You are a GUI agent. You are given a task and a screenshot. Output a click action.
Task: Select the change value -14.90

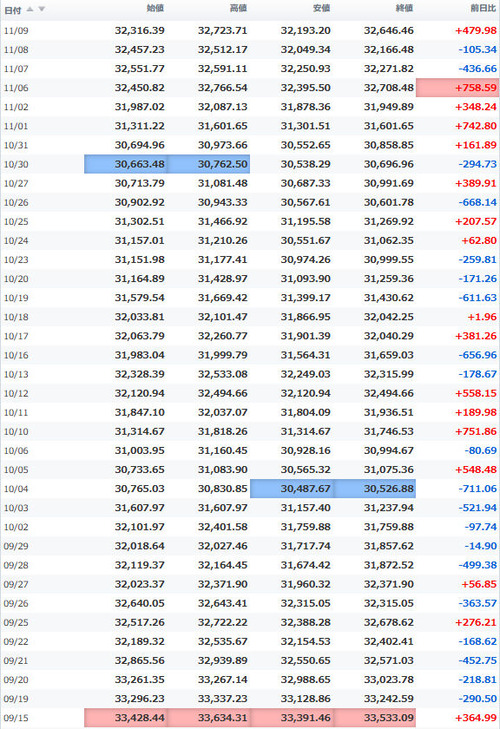coord(480,546)
